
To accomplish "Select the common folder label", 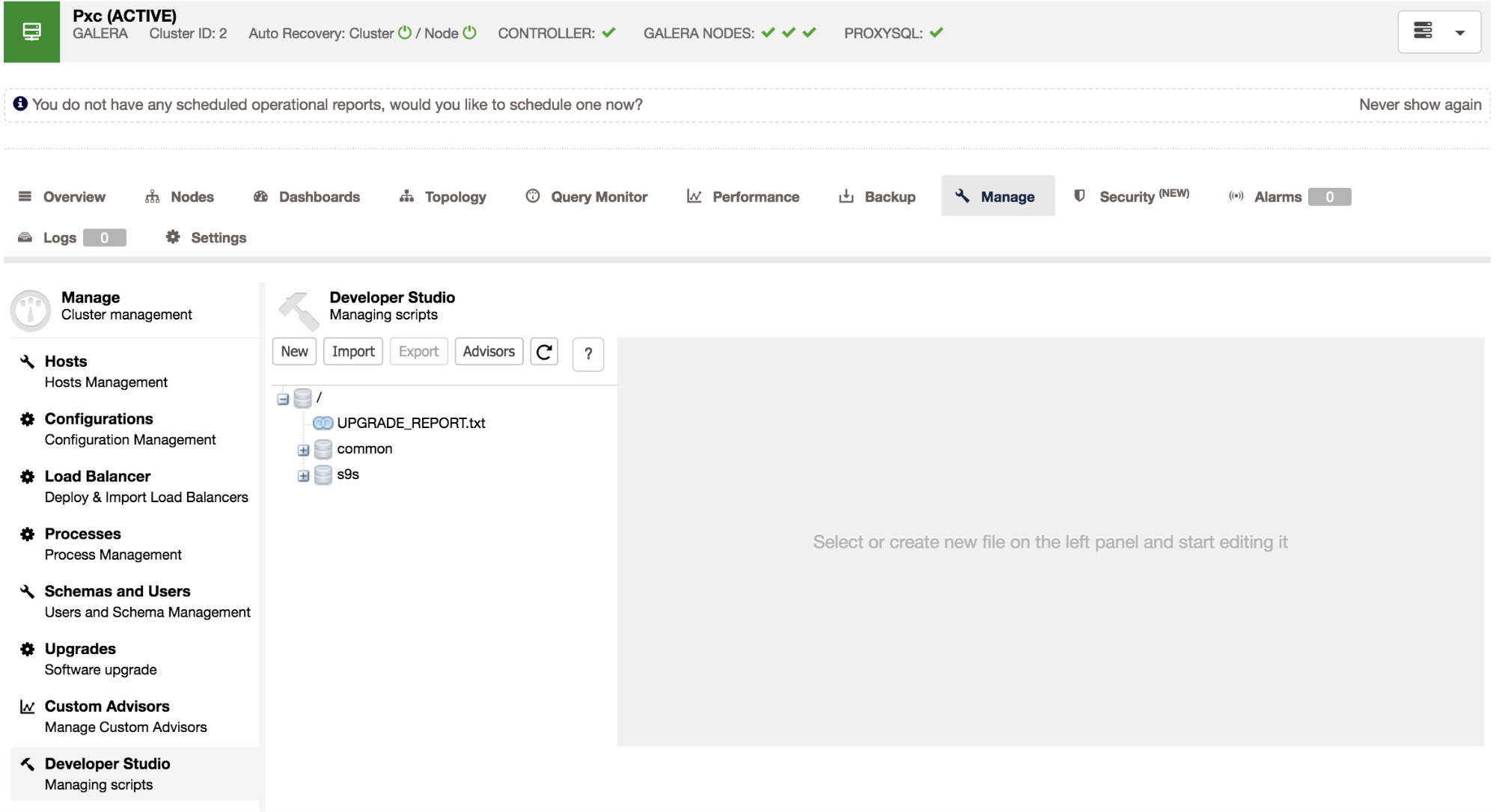I will pos(364,449).
